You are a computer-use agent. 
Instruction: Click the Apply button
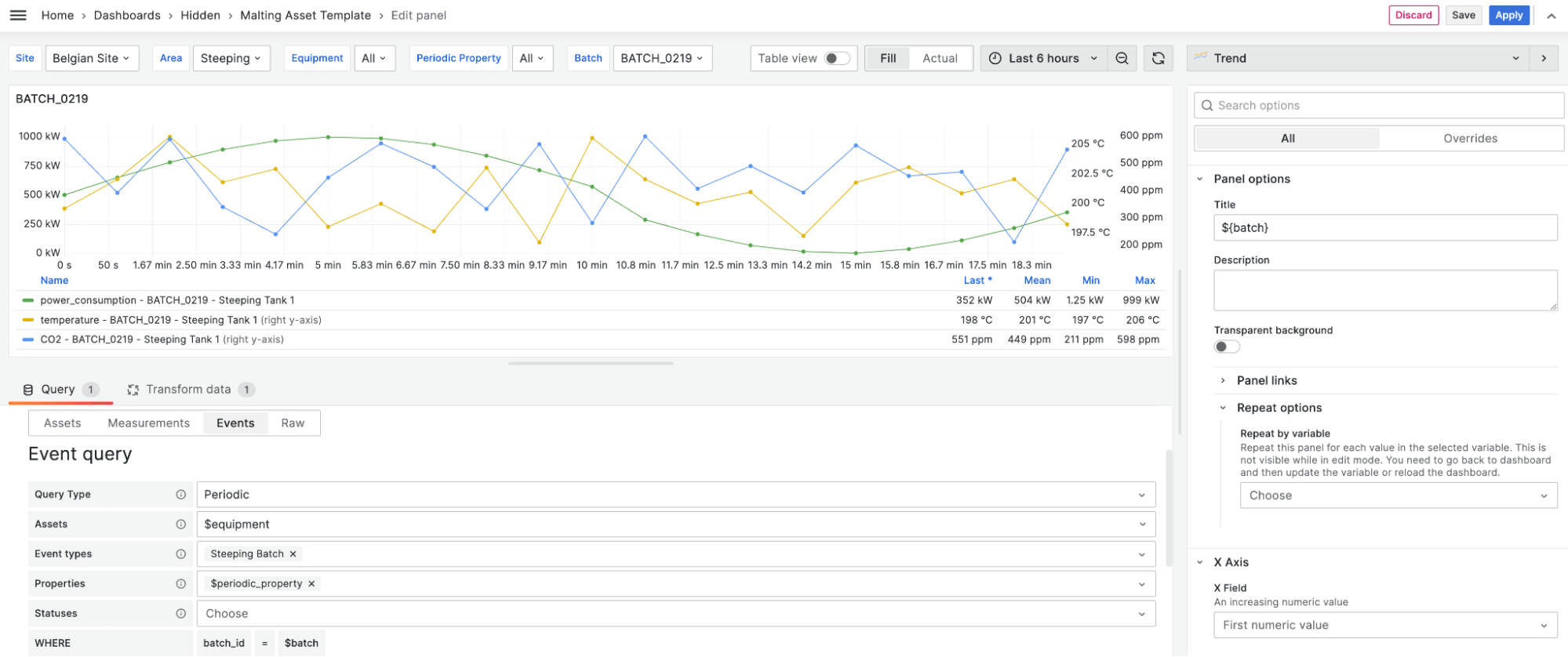(x=1508, y=15)
